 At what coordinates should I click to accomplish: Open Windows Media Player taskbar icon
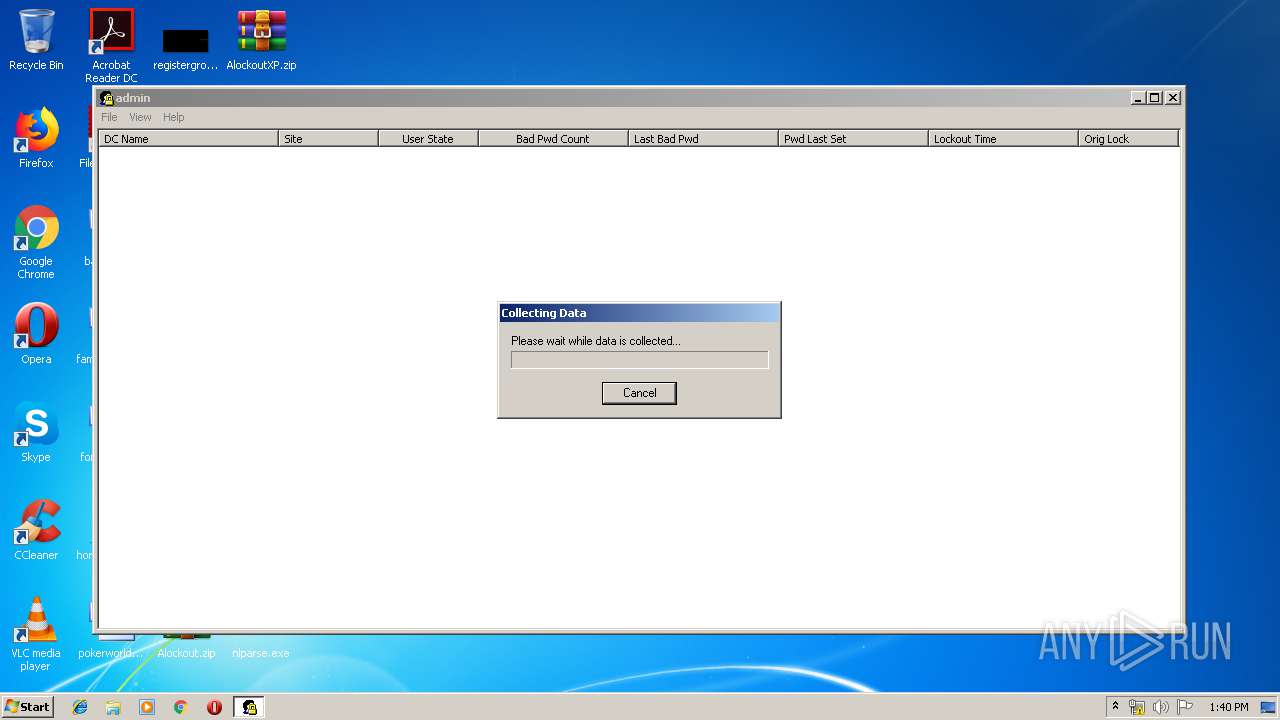click(147, 707)
